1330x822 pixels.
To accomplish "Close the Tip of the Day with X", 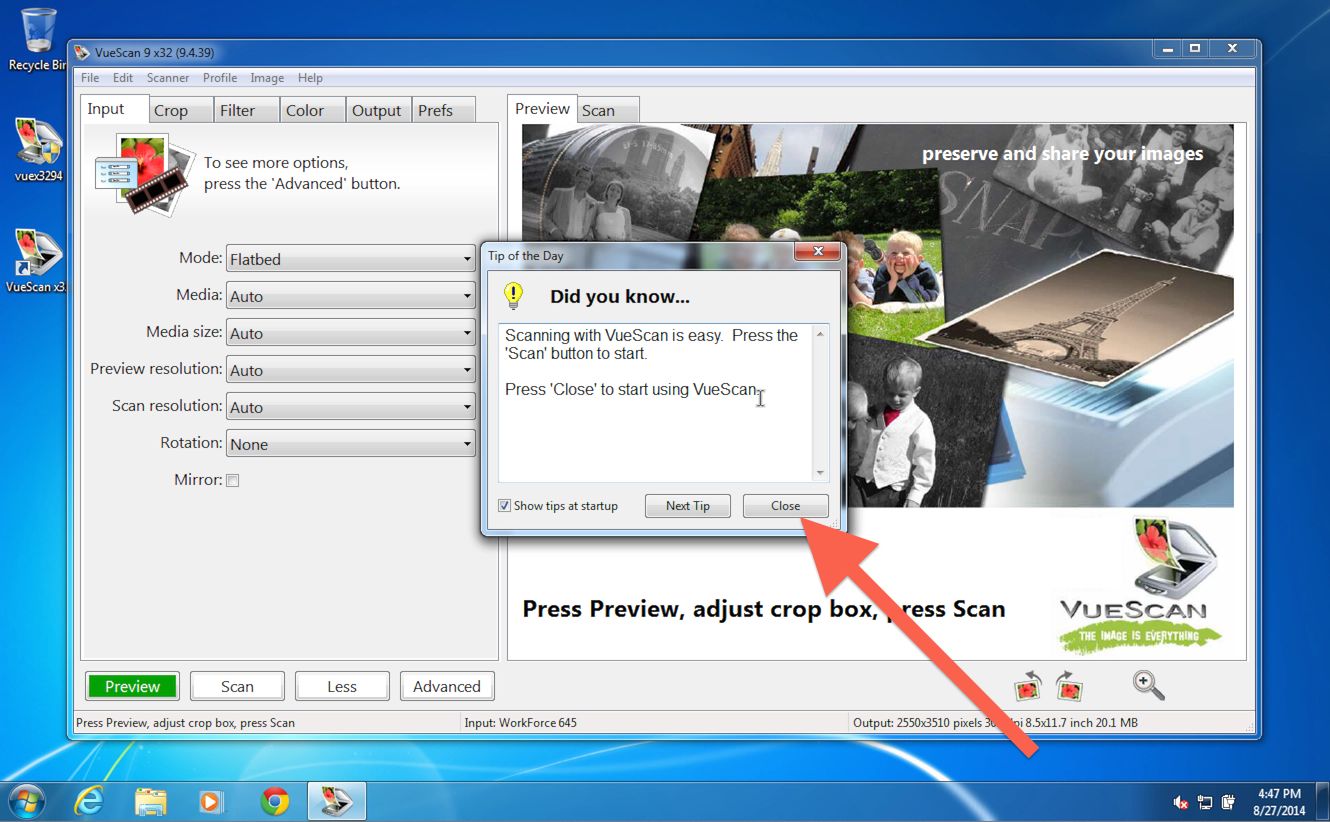I will (818, 252).
